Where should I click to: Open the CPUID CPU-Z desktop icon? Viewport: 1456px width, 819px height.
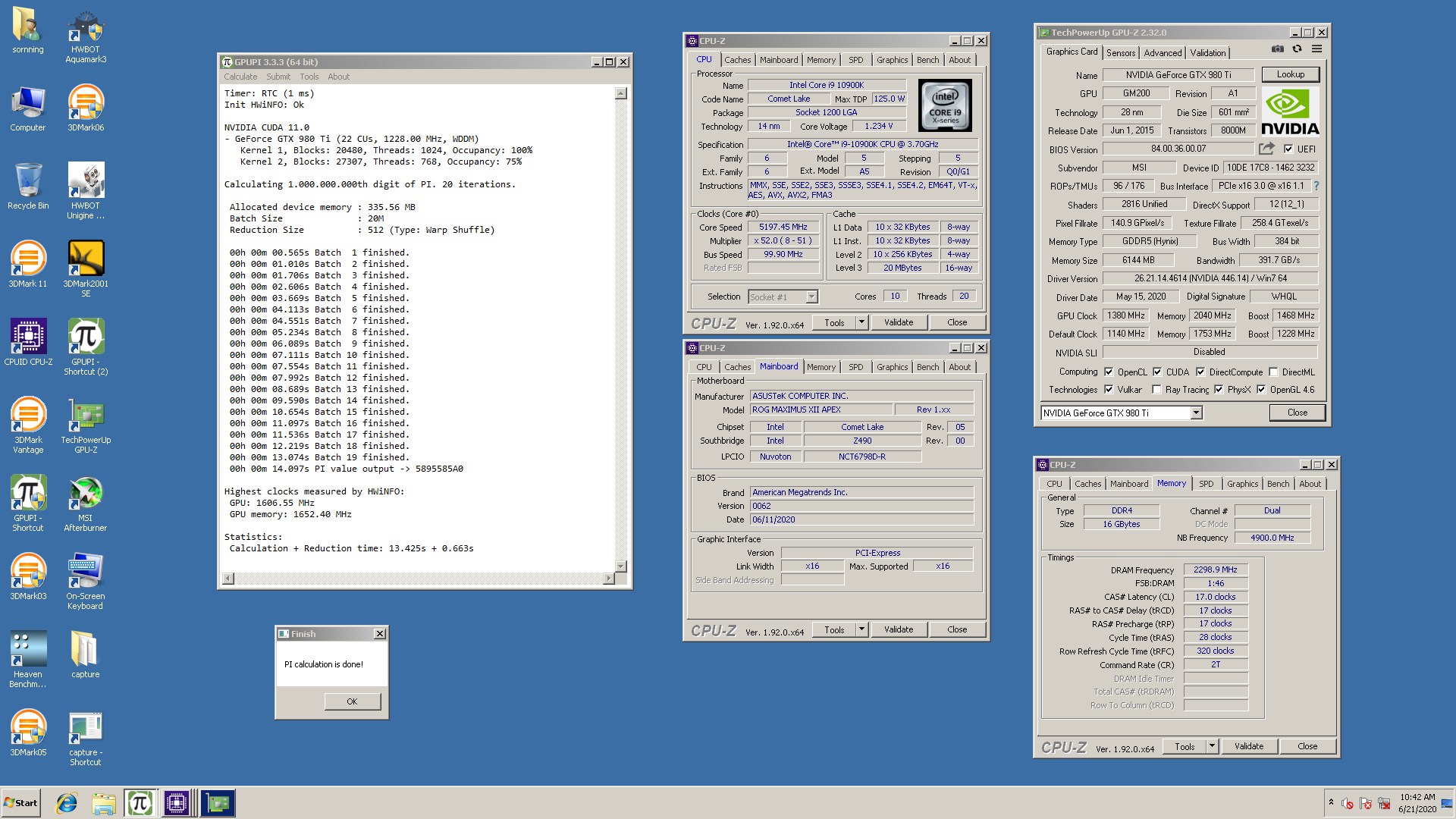(x=28, y=342)
